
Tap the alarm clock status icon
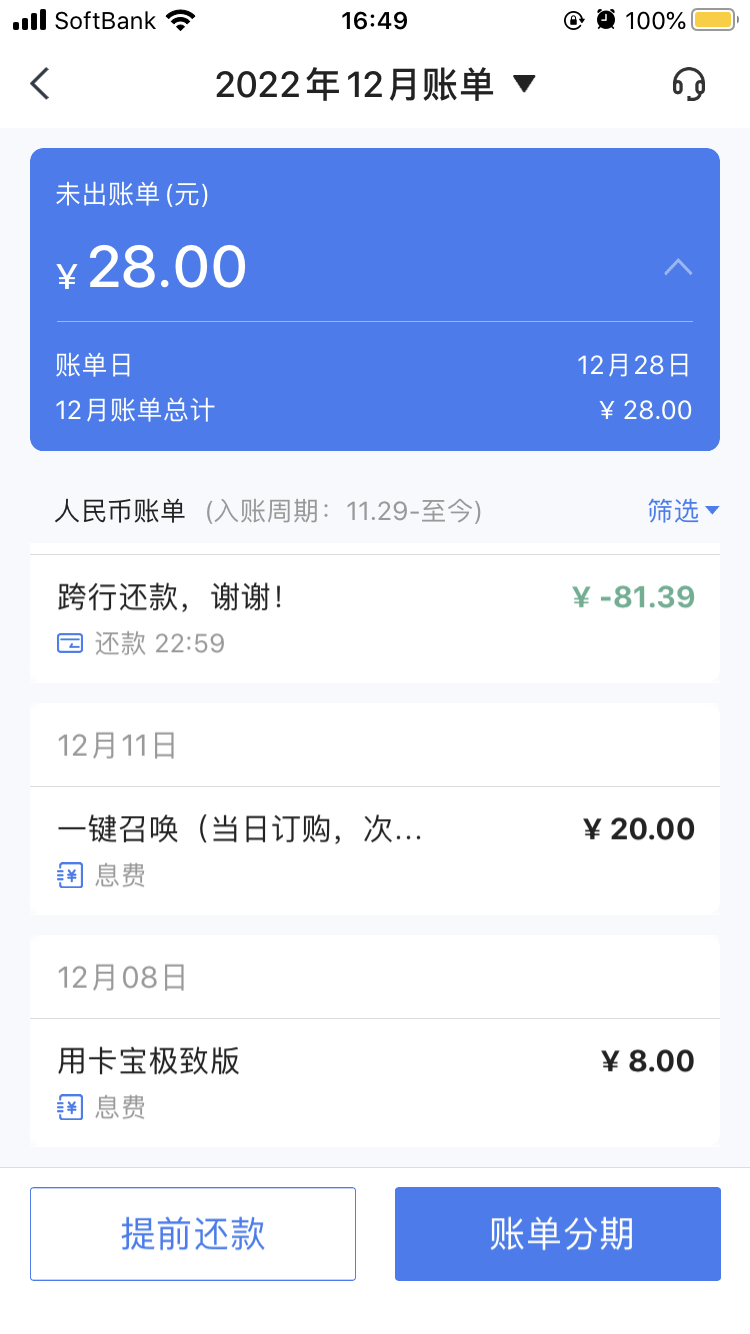pos(605,20)
